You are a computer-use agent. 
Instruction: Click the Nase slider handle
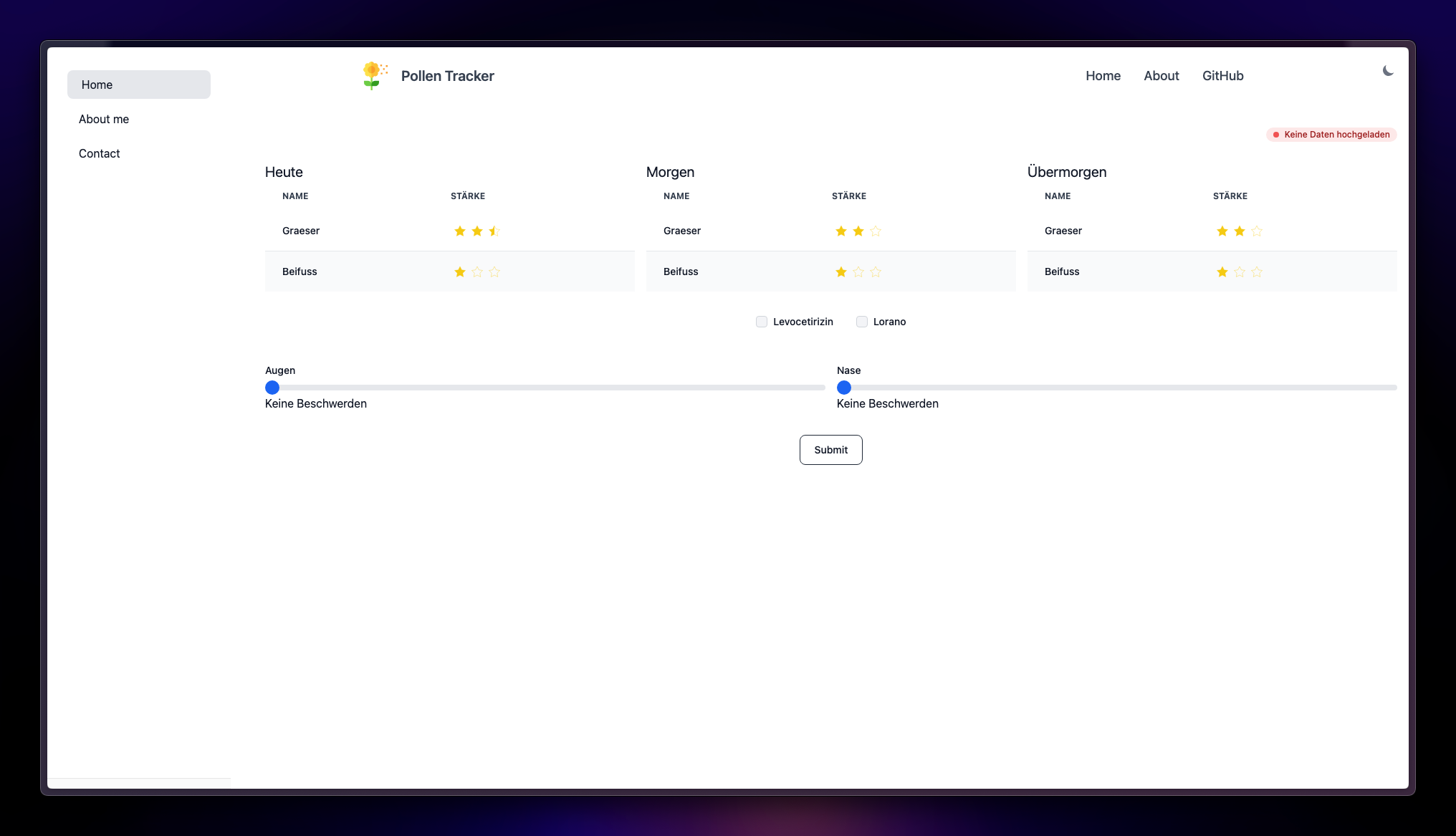(844, 388)
